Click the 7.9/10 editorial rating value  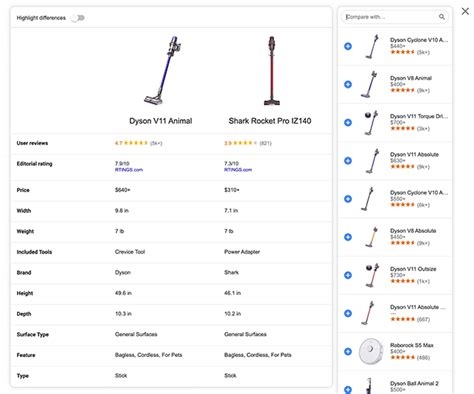(x=122, y=163)
